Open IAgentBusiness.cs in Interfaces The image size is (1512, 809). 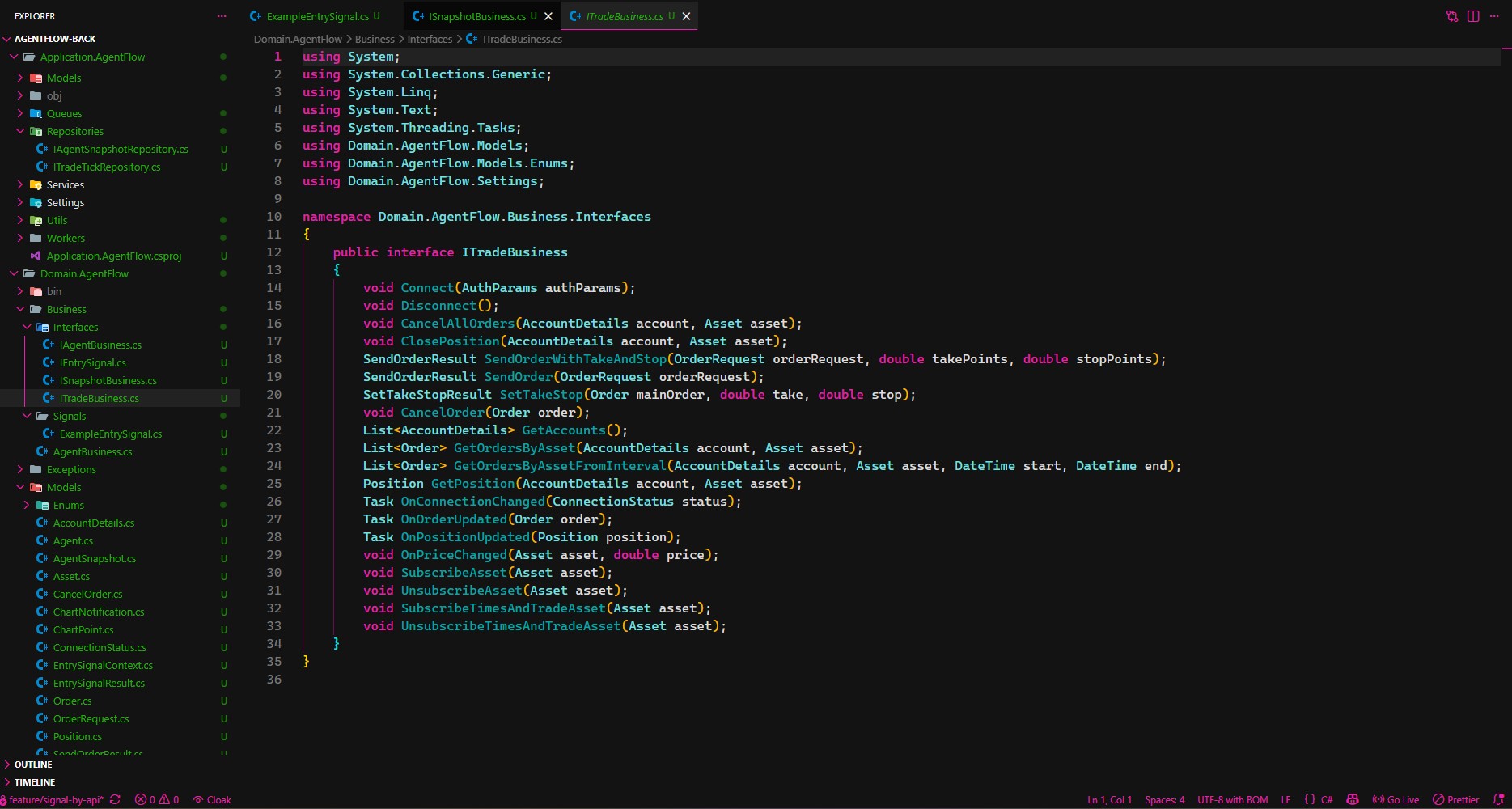[120, 345]
